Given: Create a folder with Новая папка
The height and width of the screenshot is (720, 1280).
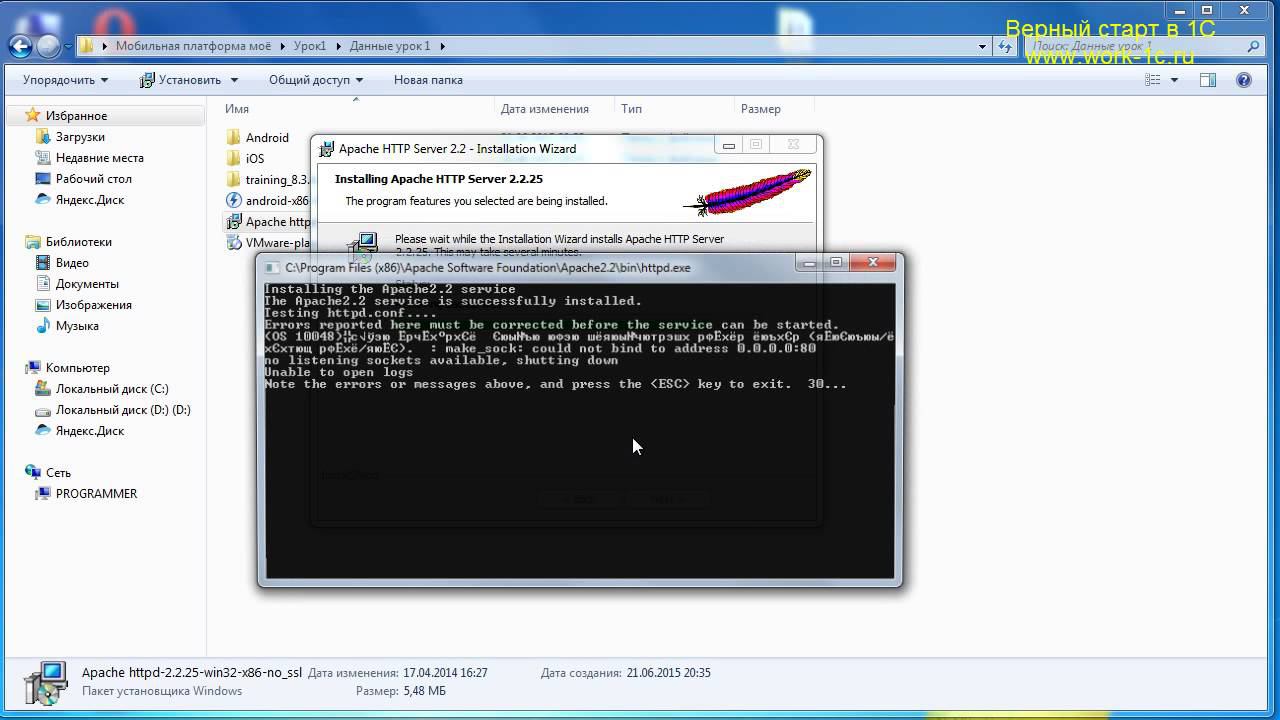Looking at the screenshot, I should click(x=428, y=80).
